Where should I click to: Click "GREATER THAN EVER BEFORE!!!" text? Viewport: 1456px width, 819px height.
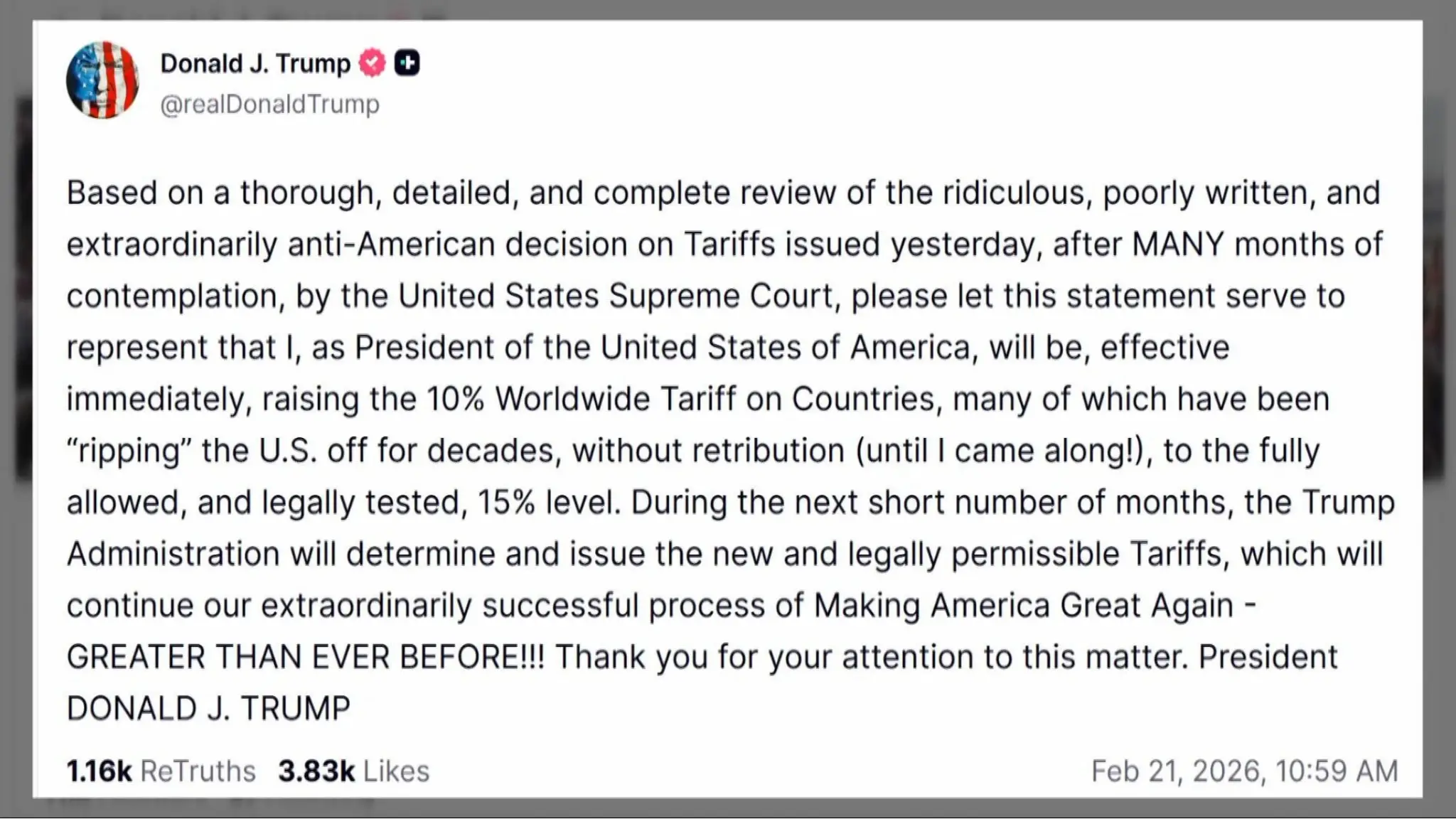[306, 657]
